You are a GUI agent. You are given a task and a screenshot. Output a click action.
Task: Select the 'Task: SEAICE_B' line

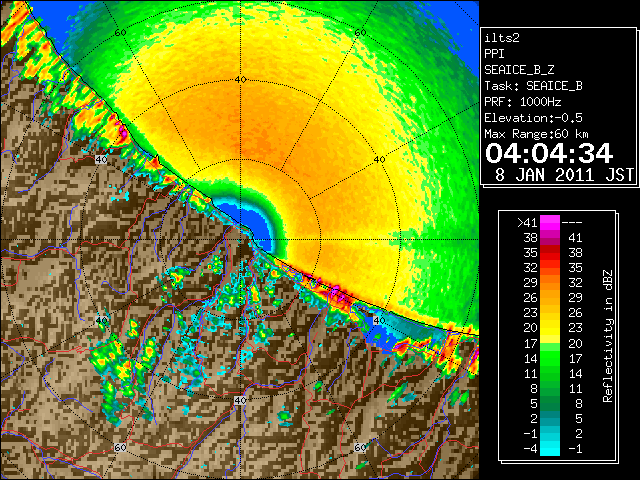(x=533, y=86)
